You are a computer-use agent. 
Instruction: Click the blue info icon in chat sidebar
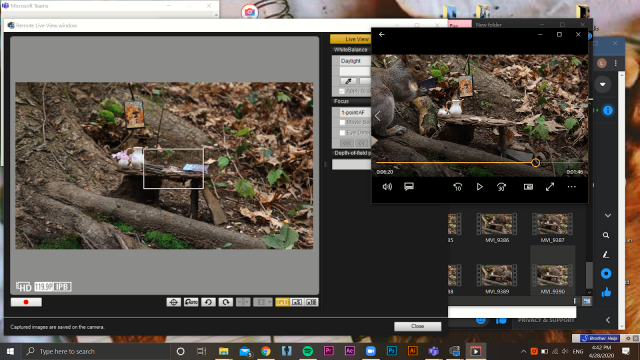(608, 111)
